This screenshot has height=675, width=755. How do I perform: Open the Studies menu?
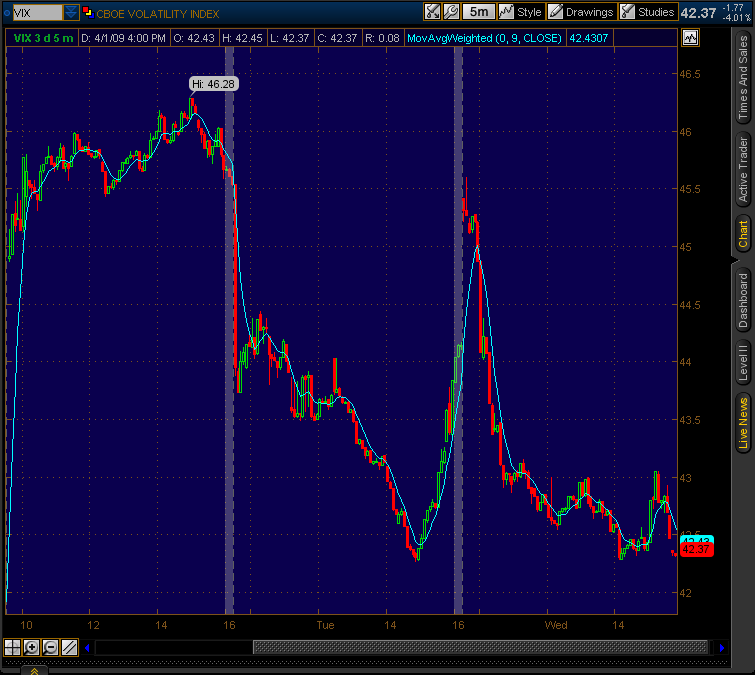click(x=656, y=12)
